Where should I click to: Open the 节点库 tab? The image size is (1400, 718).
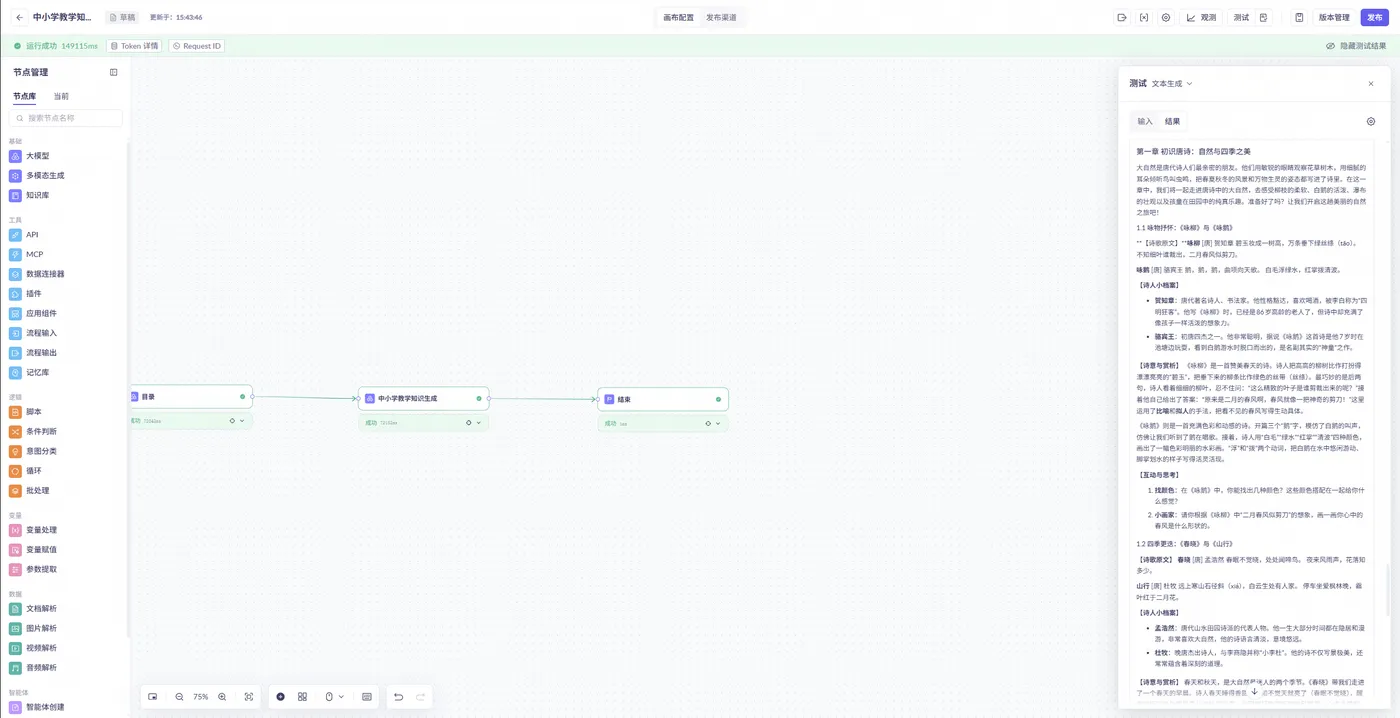click(24, 96)
